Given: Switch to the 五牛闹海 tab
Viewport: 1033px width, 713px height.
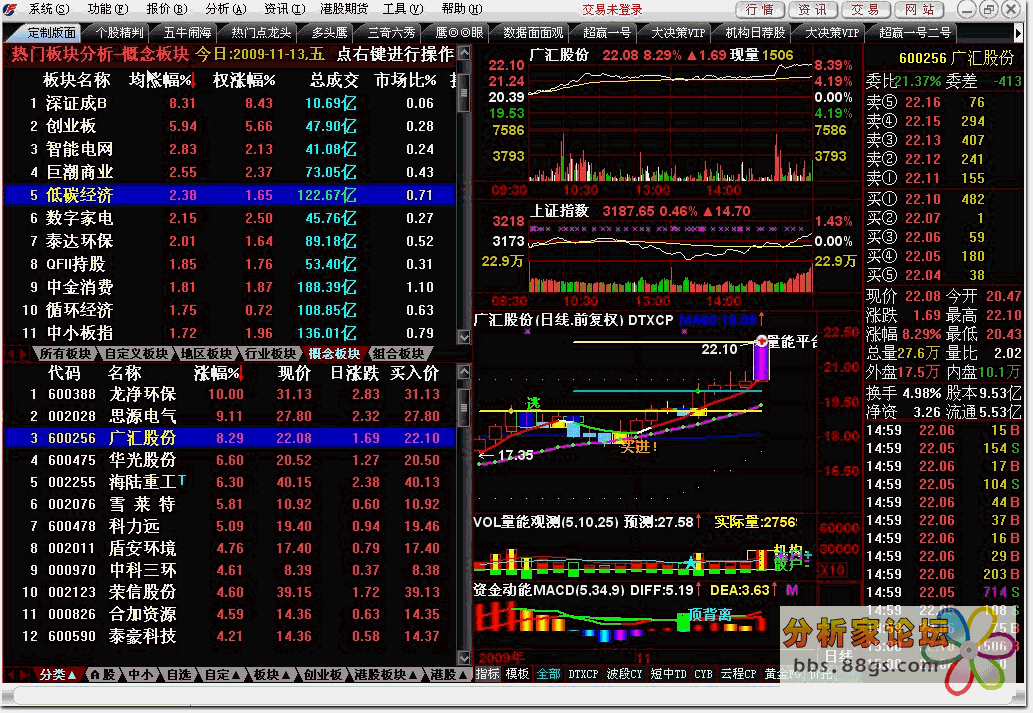Looking at the screenshot, I should (x=187, y=32).
